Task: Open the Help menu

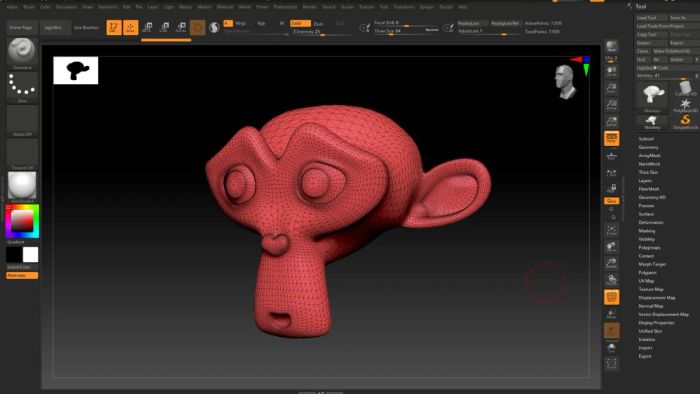Action: 463,7
